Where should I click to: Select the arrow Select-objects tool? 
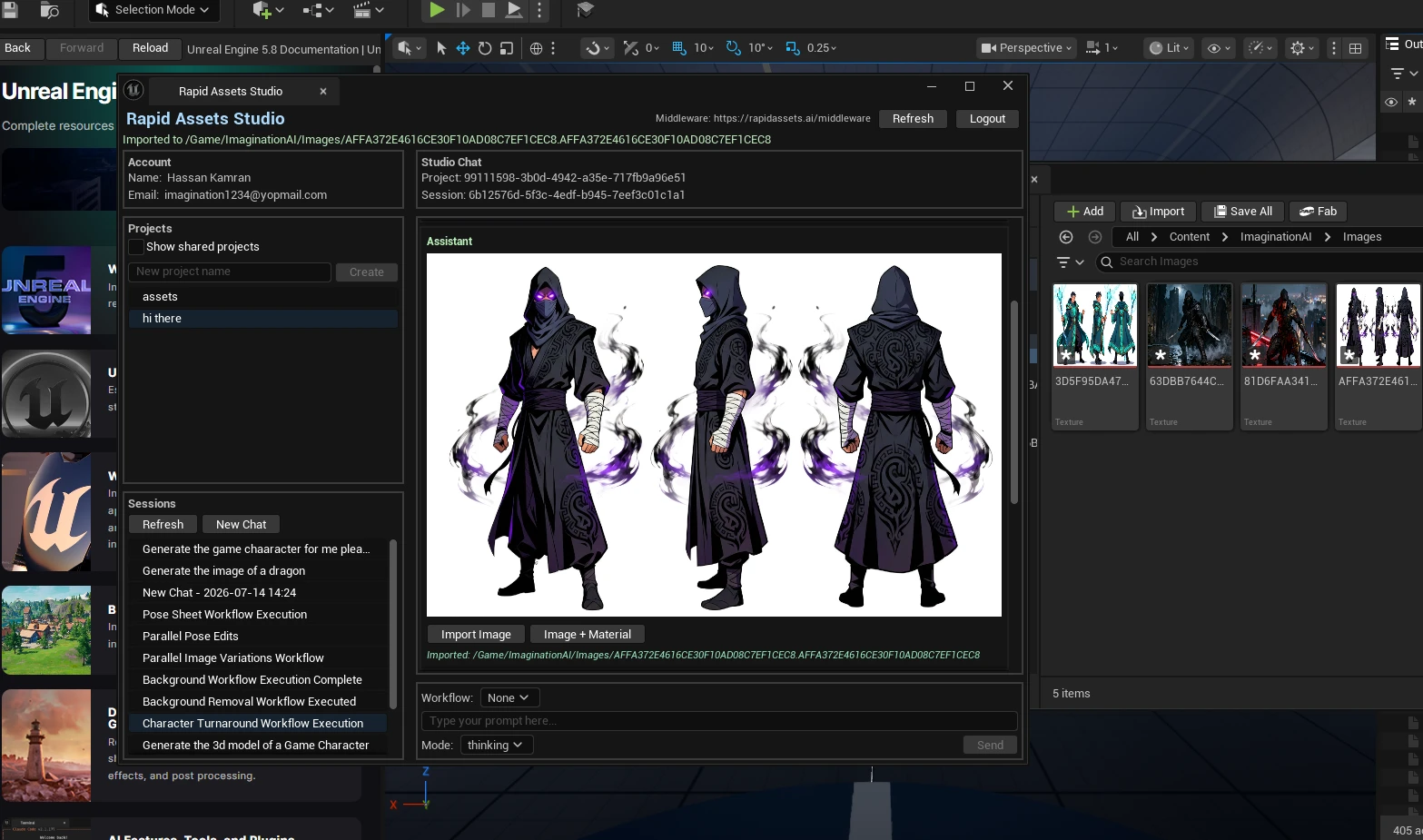pyautogui.click(x=441, y=48)
